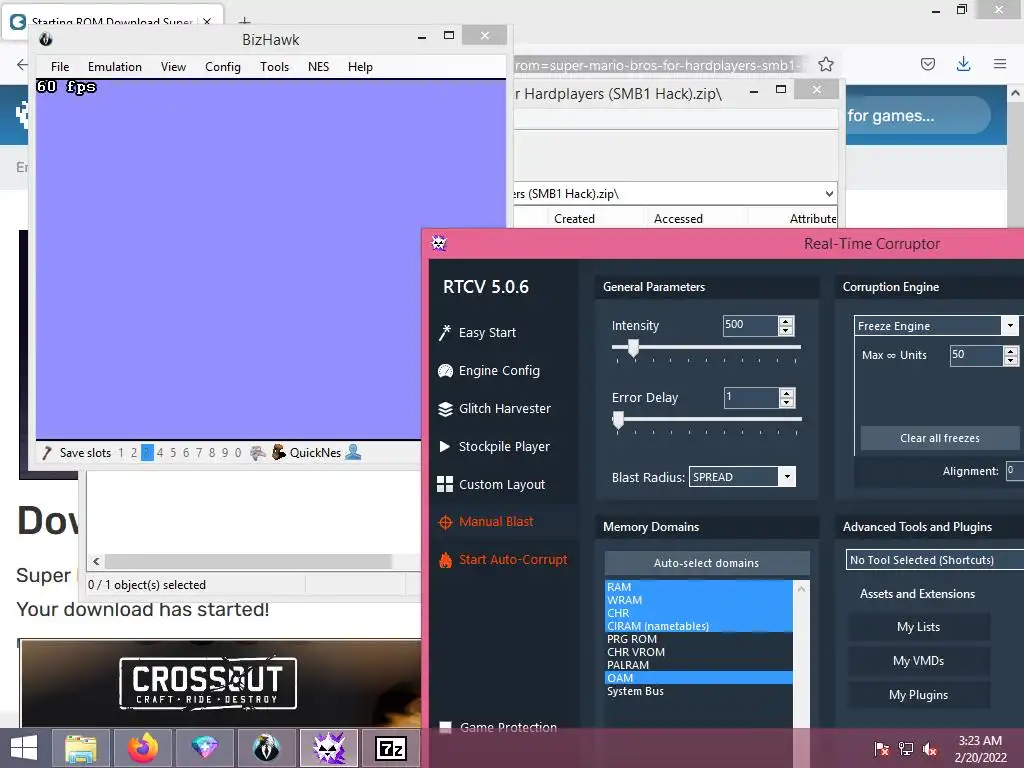The image size is (1024, 768).
Task: Open Blast Radius SPREAD dropdown
Action: [x=787, y=477]
